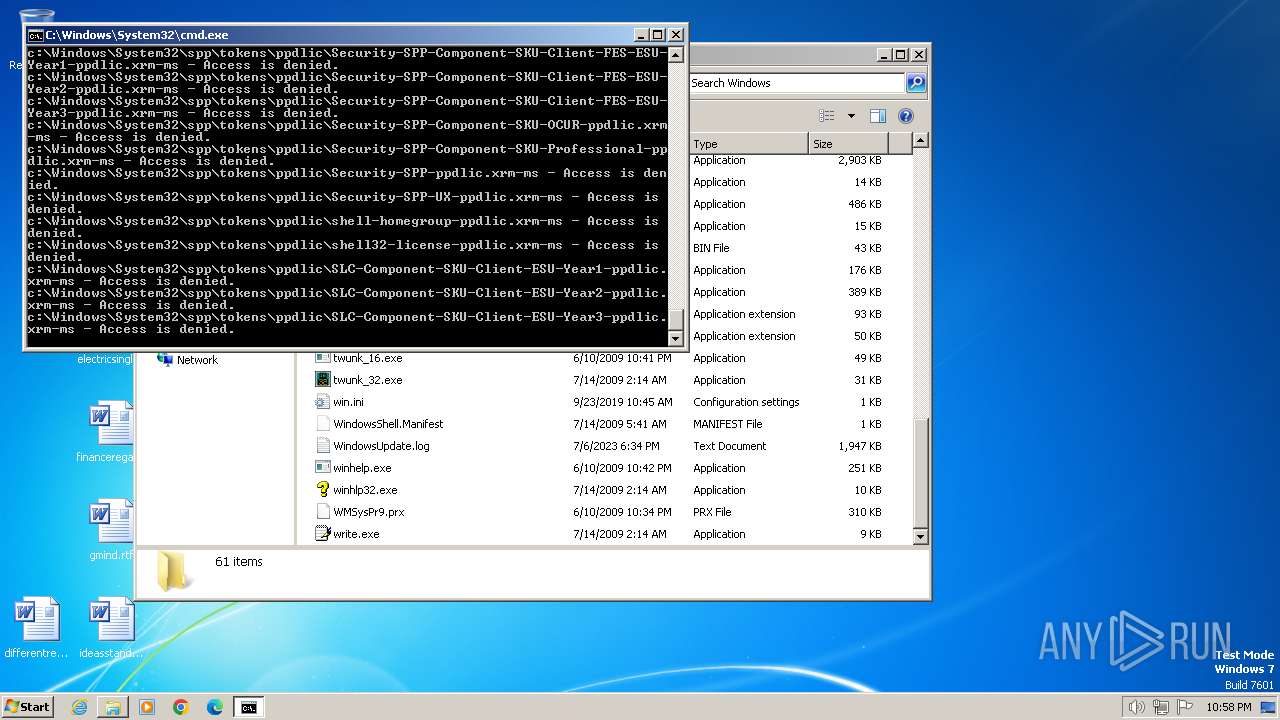The height and width of the screenshot is (720, 1280).
Task: Click 7/6/2023 6:34 PM date cell
Action: pyautogui.click(x=616, y=446)
